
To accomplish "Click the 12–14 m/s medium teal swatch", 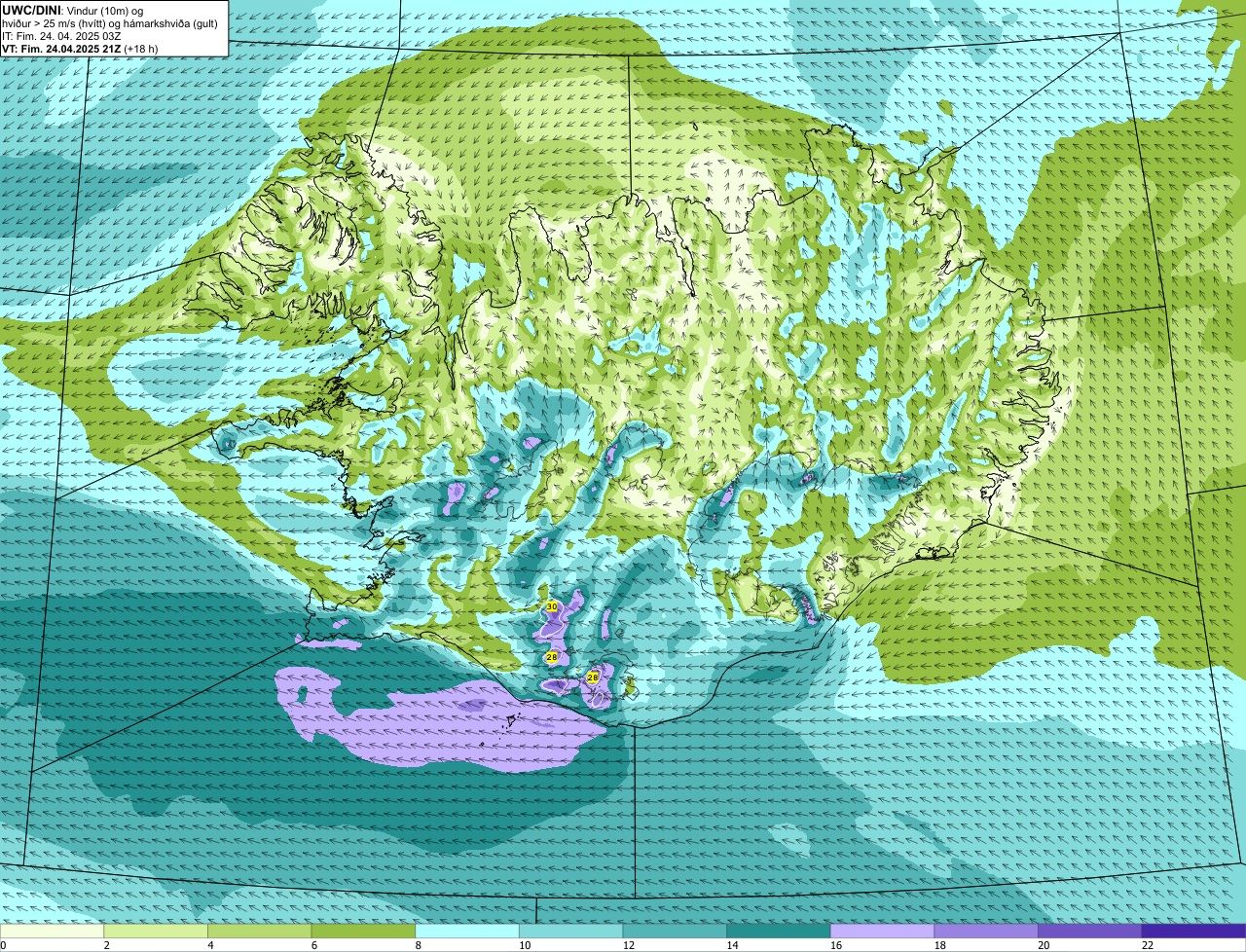I will click(x=675, y=932).
